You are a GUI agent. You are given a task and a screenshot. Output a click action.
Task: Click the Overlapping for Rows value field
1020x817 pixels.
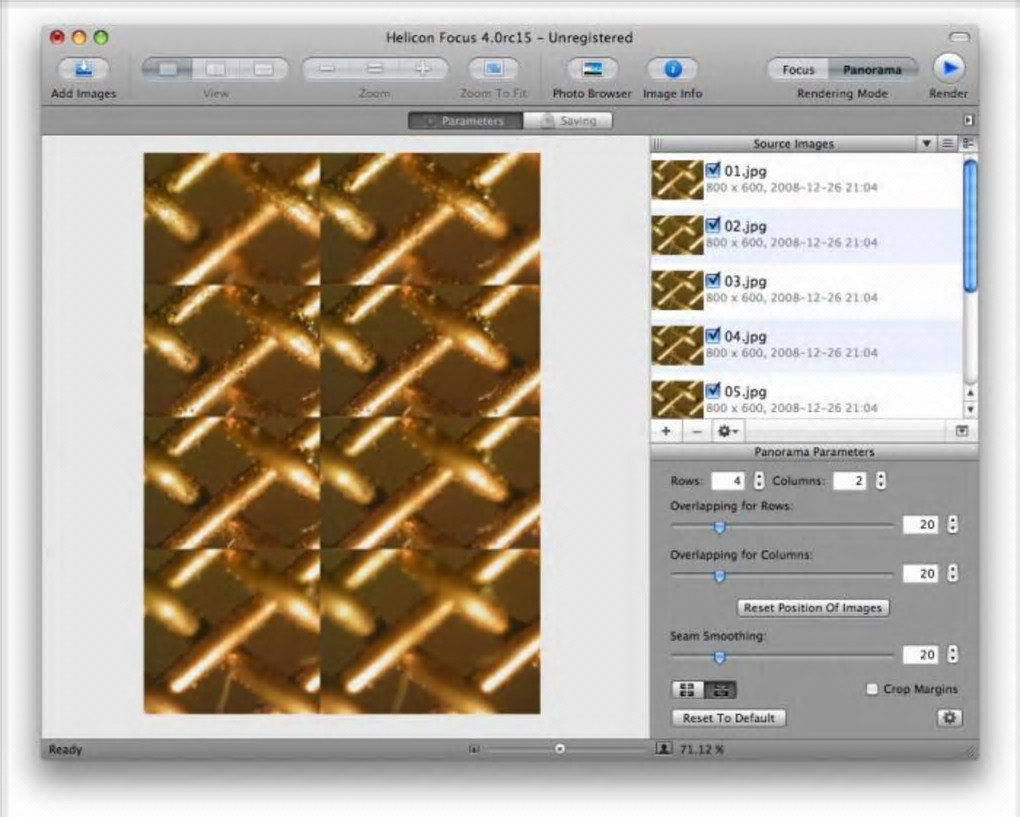click(x=920, y=525)
